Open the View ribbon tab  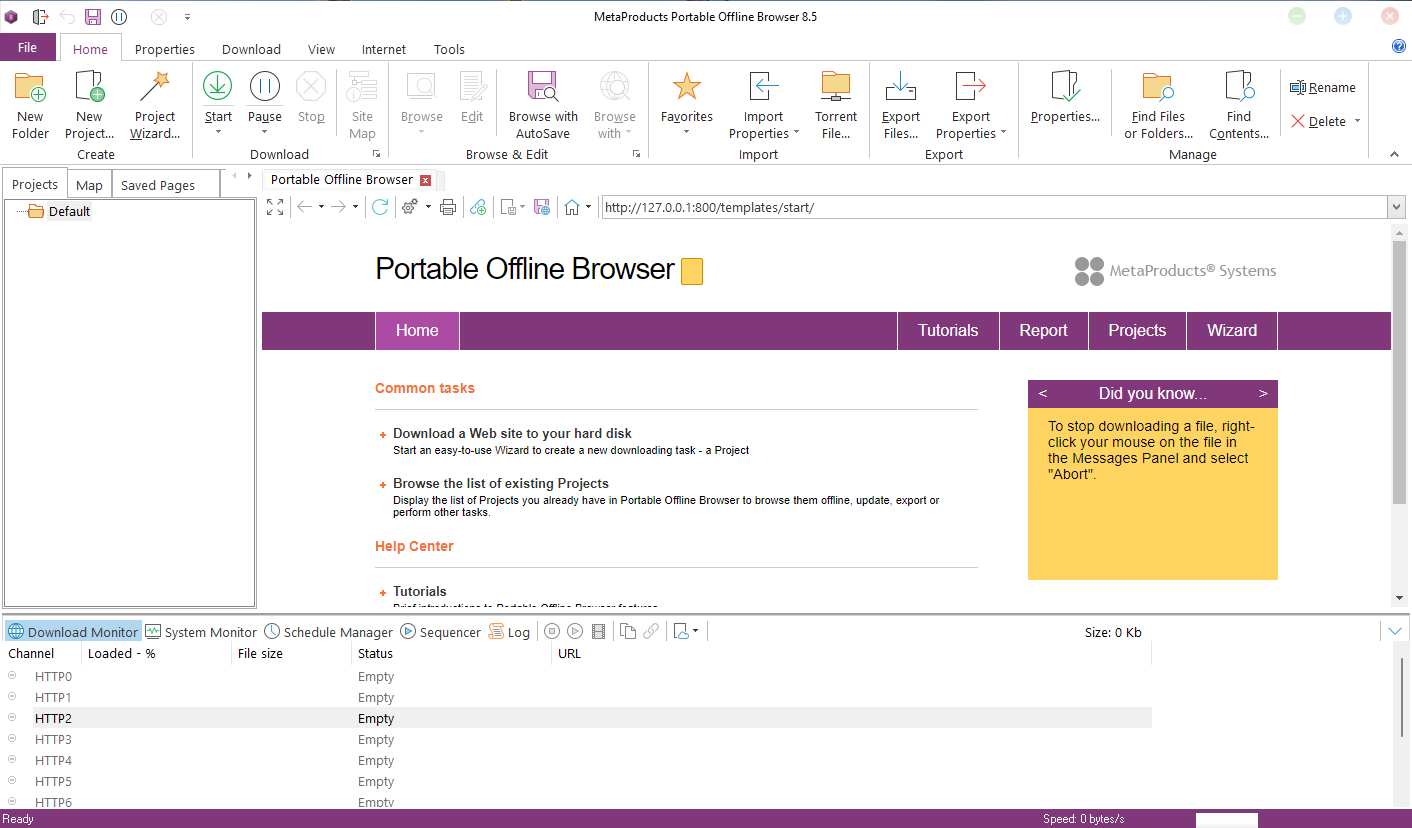pos(322,49)
